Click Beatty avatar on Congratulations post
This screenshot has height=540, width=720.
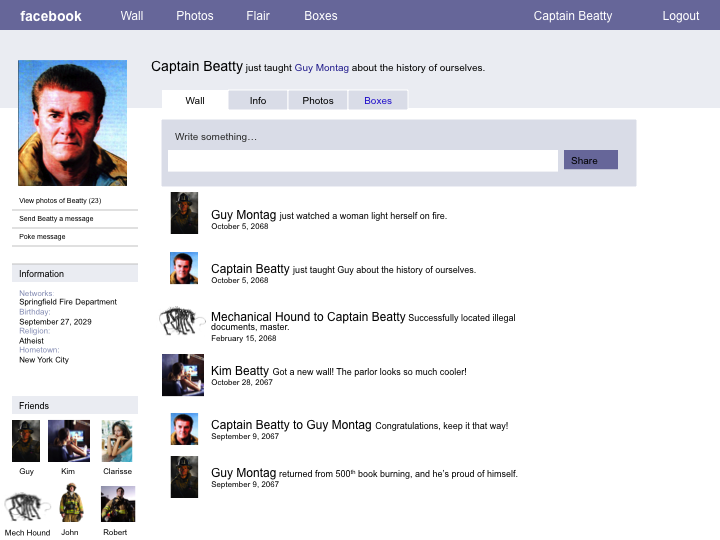pyautogui.click(x=184, y=429)
